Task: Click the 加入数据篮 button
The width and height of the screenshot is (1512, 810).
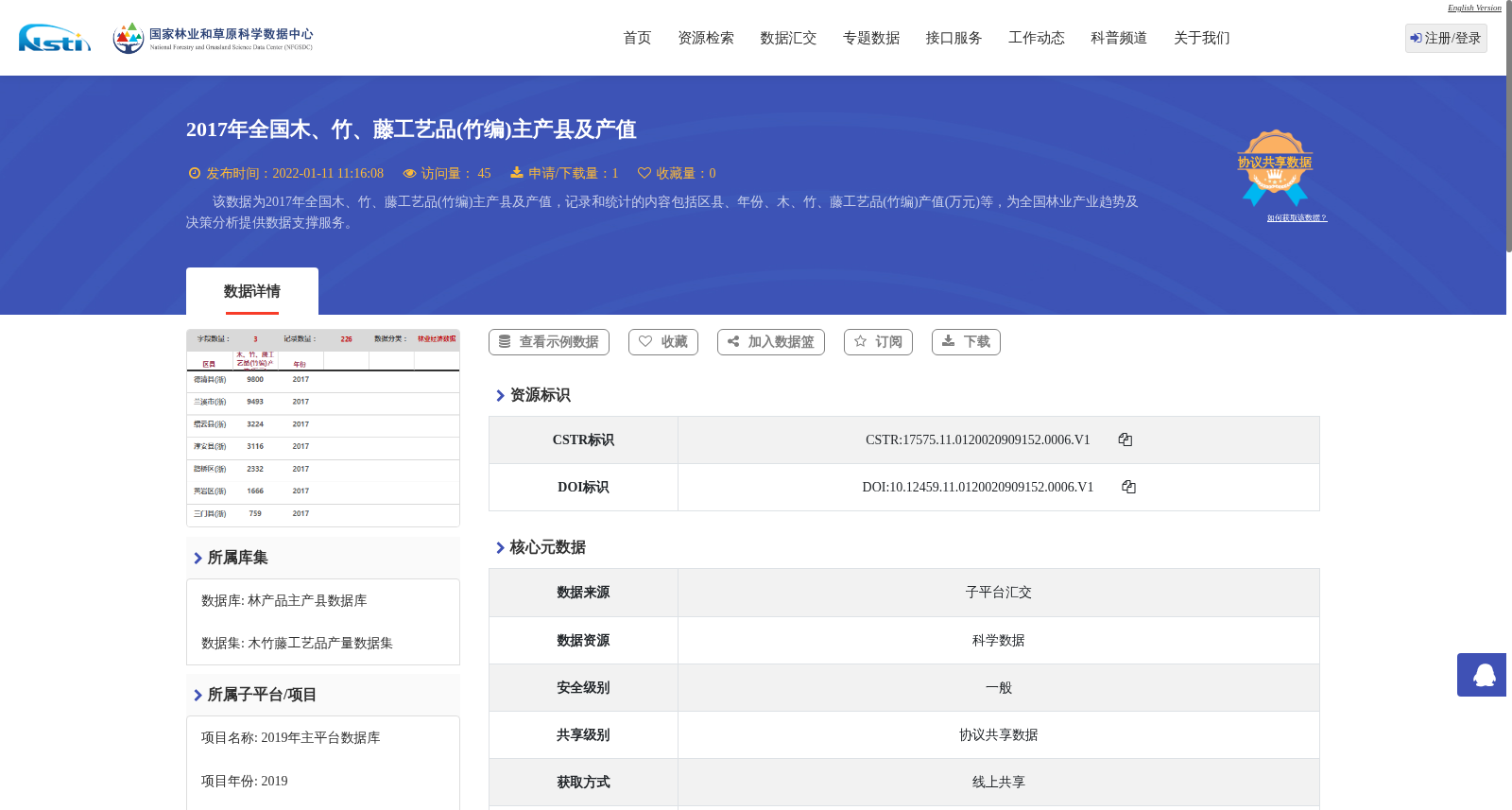Action: click(771, 342)
